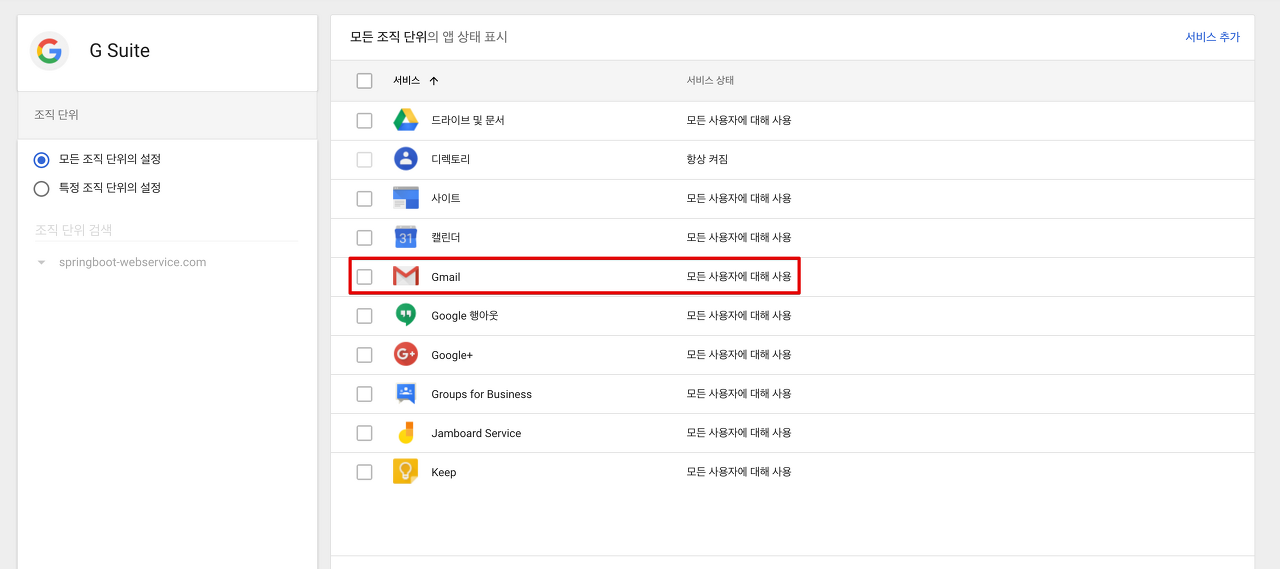This screenshot has width=1280, height=569.
Task: Open the Gmail service name
Action: 446,277
